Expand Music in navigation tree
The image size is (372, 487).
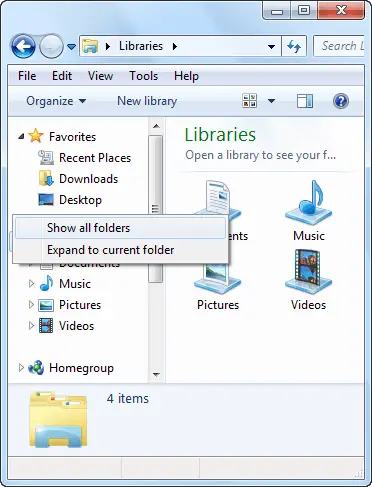31,284
